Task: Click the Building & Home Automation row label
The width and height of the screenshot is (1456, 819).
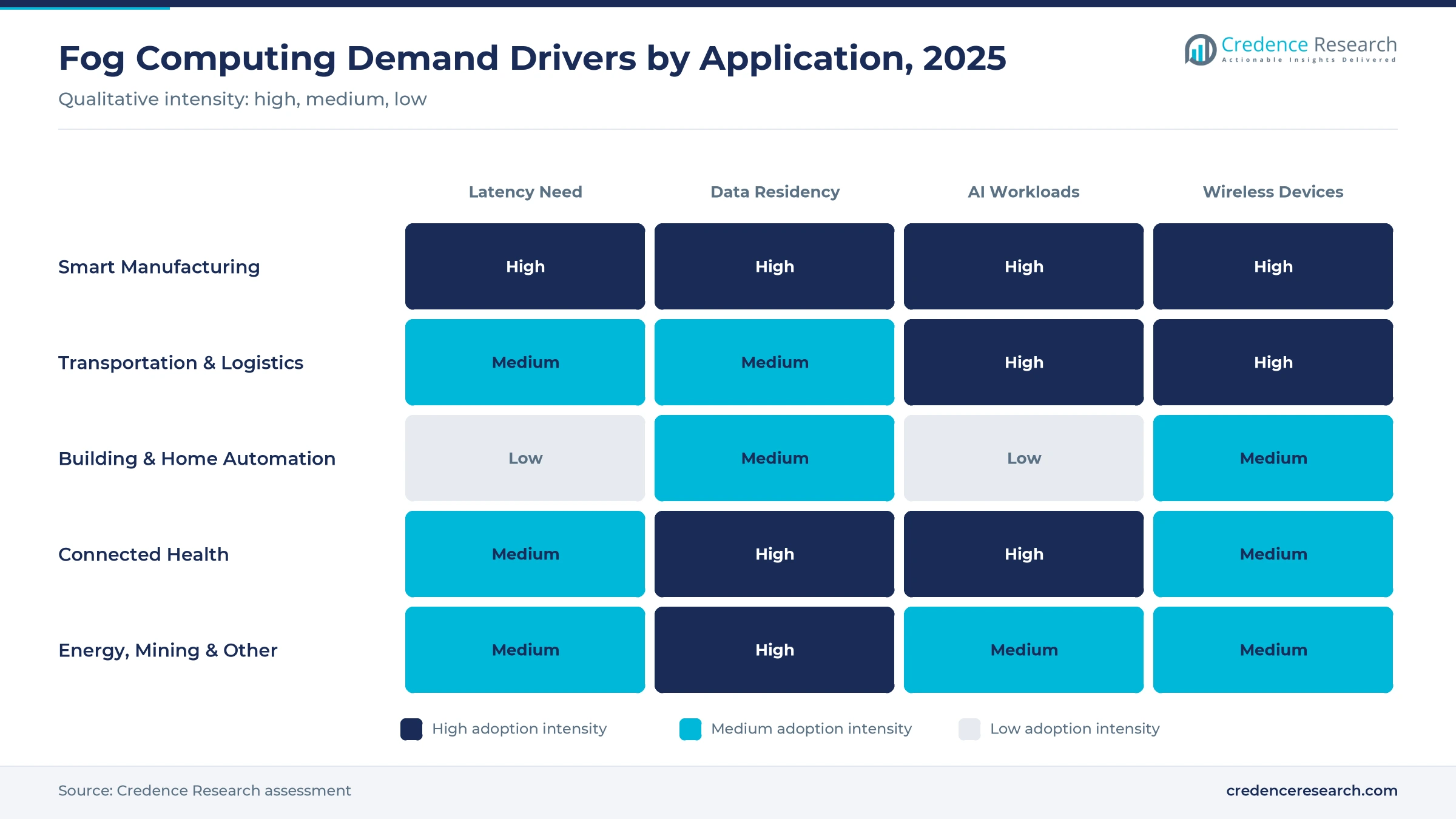Action: pyautogui.click(x=197, y=459)
